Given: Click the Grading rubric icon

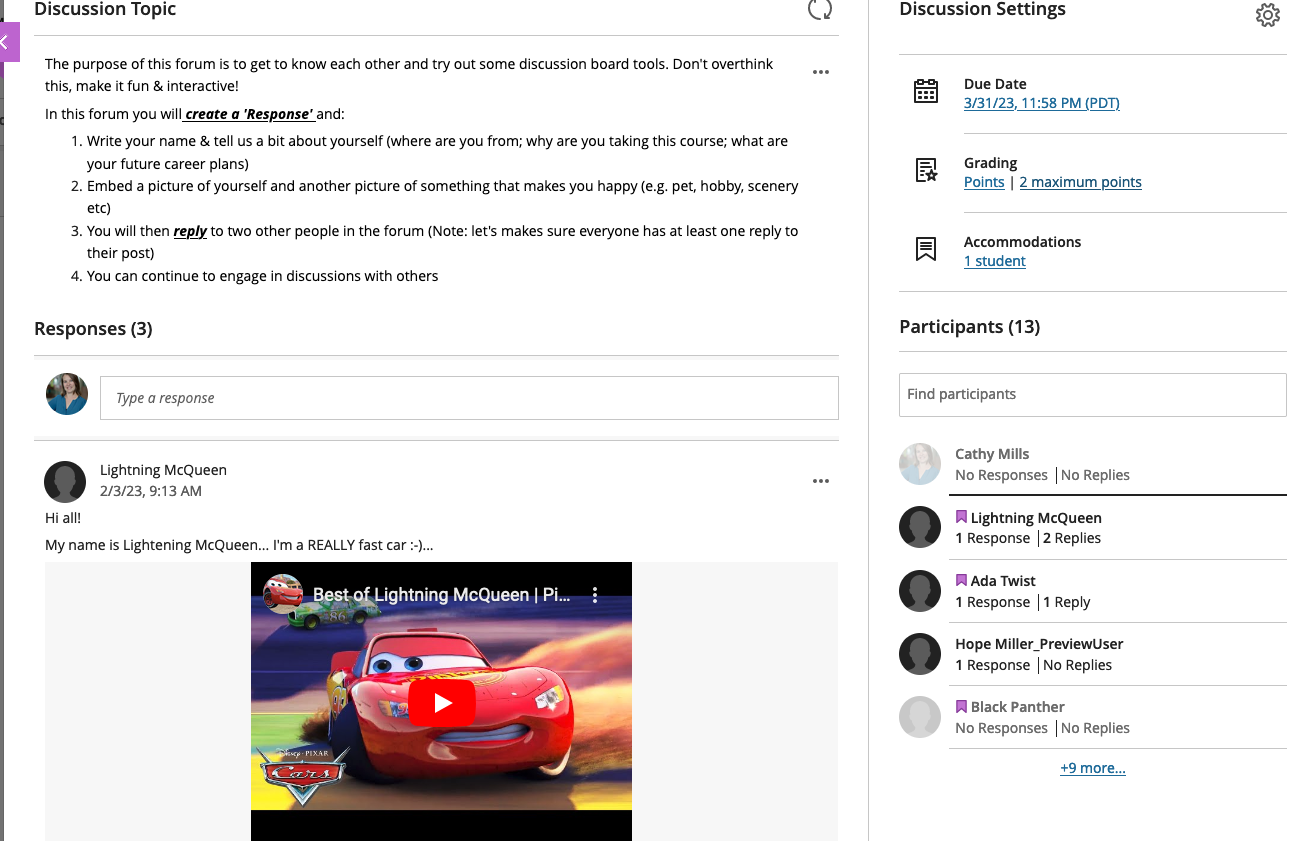Looking at the screenshot, I should point(926,171).
